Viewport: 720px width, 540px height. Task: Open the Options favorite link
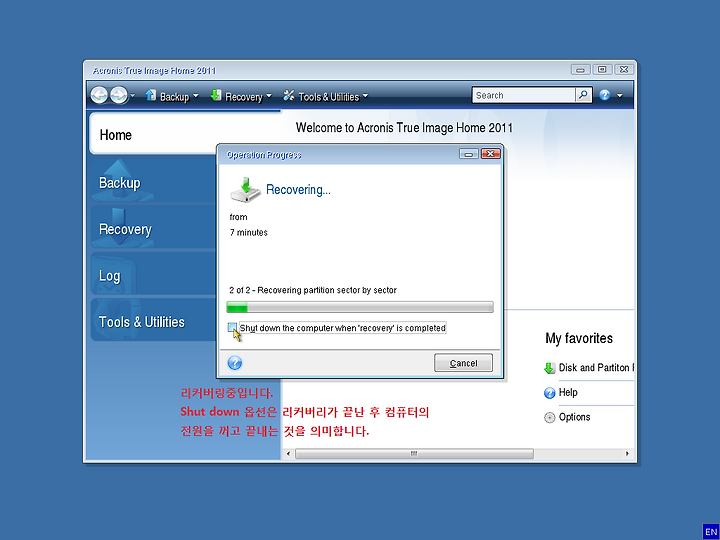[574, 417]
